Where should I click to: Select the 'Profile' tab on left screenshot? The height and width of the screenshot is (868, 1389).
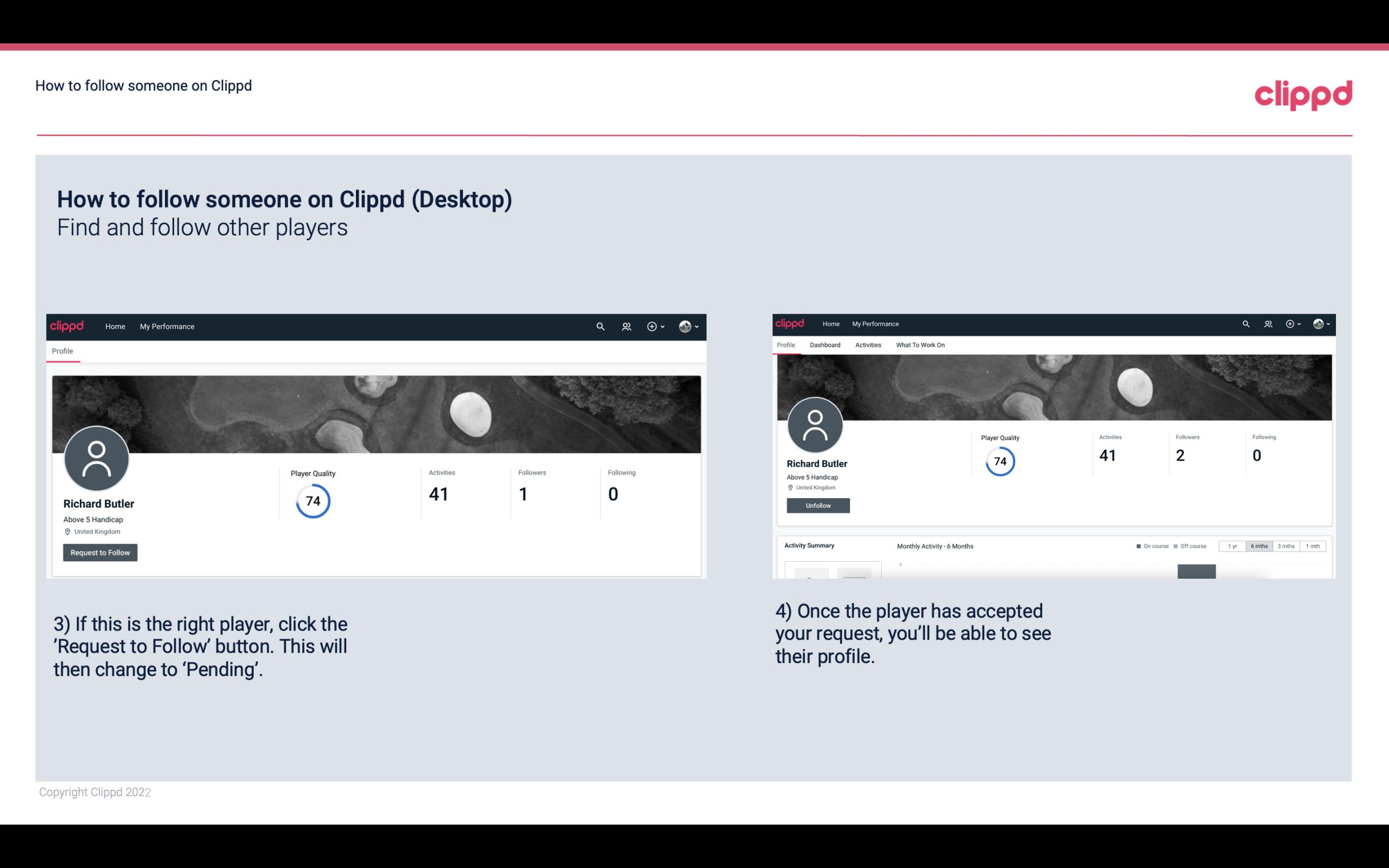(62, 351)
